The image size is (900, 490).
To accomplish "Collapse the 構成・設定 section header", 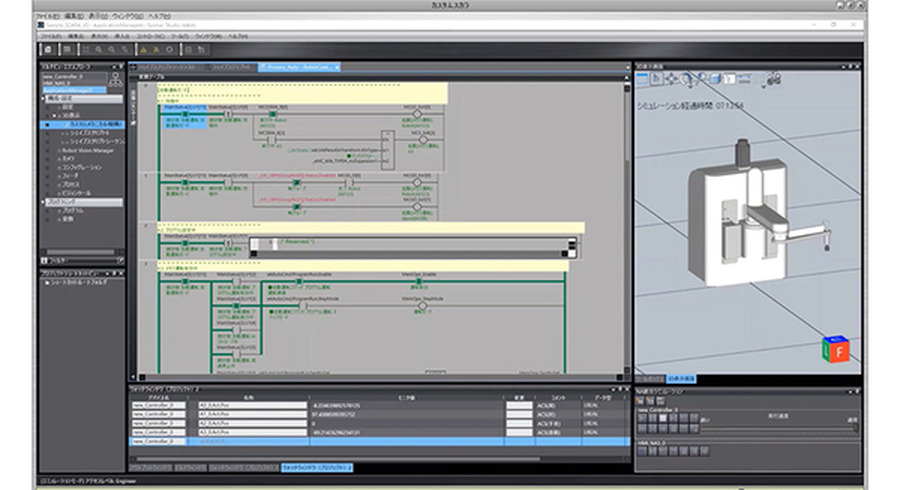I will (45, 99).
